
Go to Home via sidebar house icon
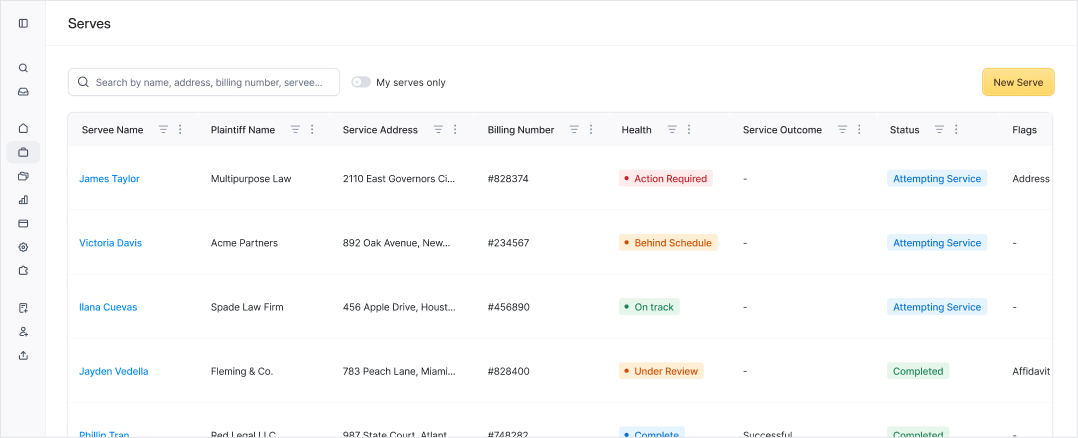23,128
